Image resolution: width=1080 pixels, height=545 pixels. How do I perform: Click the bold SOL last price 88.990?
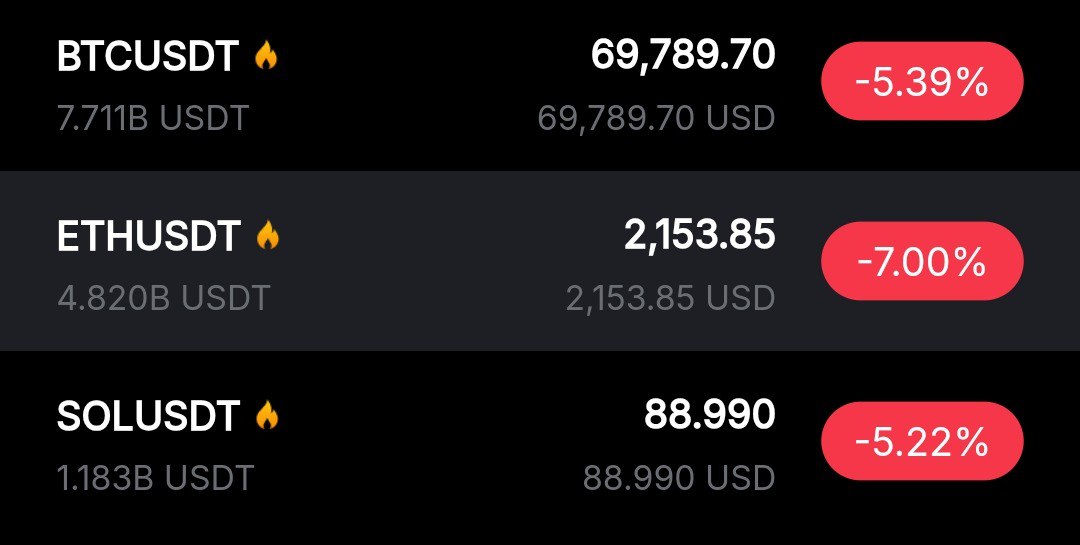pyautogui.click(x=709, y=415)
